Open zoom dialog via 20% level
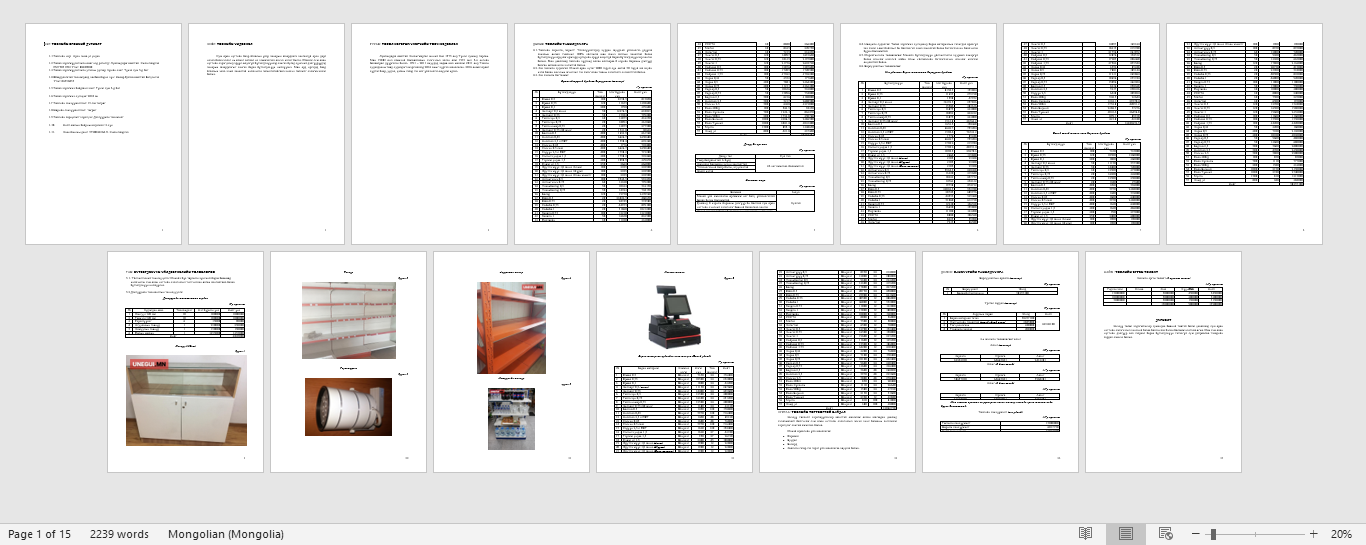Screen dimensions: 1366x545 [x=1340, y=534]
